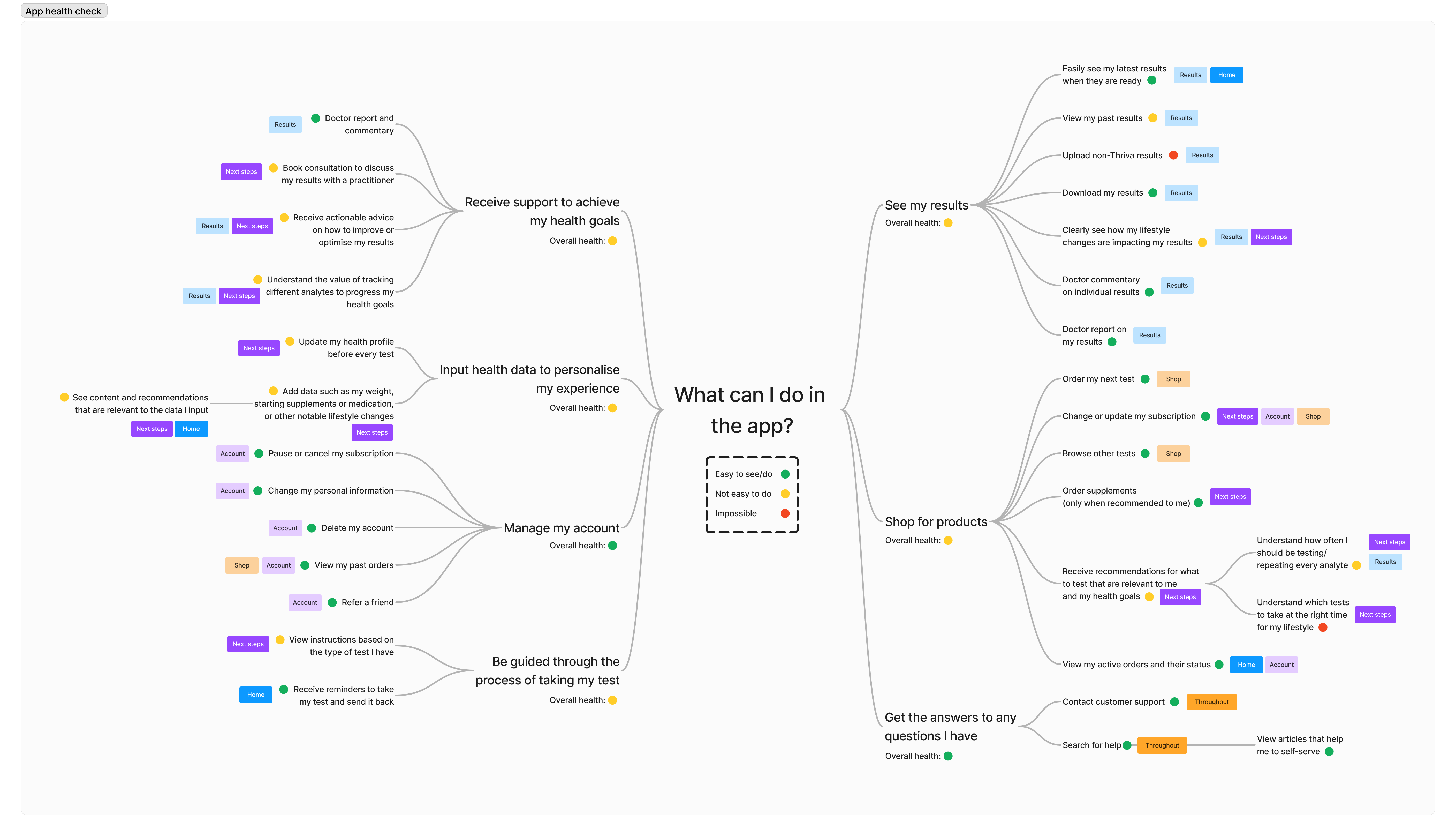Click the red dot beside "Upload non-Thriva results"
The width and height of the screenshot is (1456, 836).
tap(1173, 155)
